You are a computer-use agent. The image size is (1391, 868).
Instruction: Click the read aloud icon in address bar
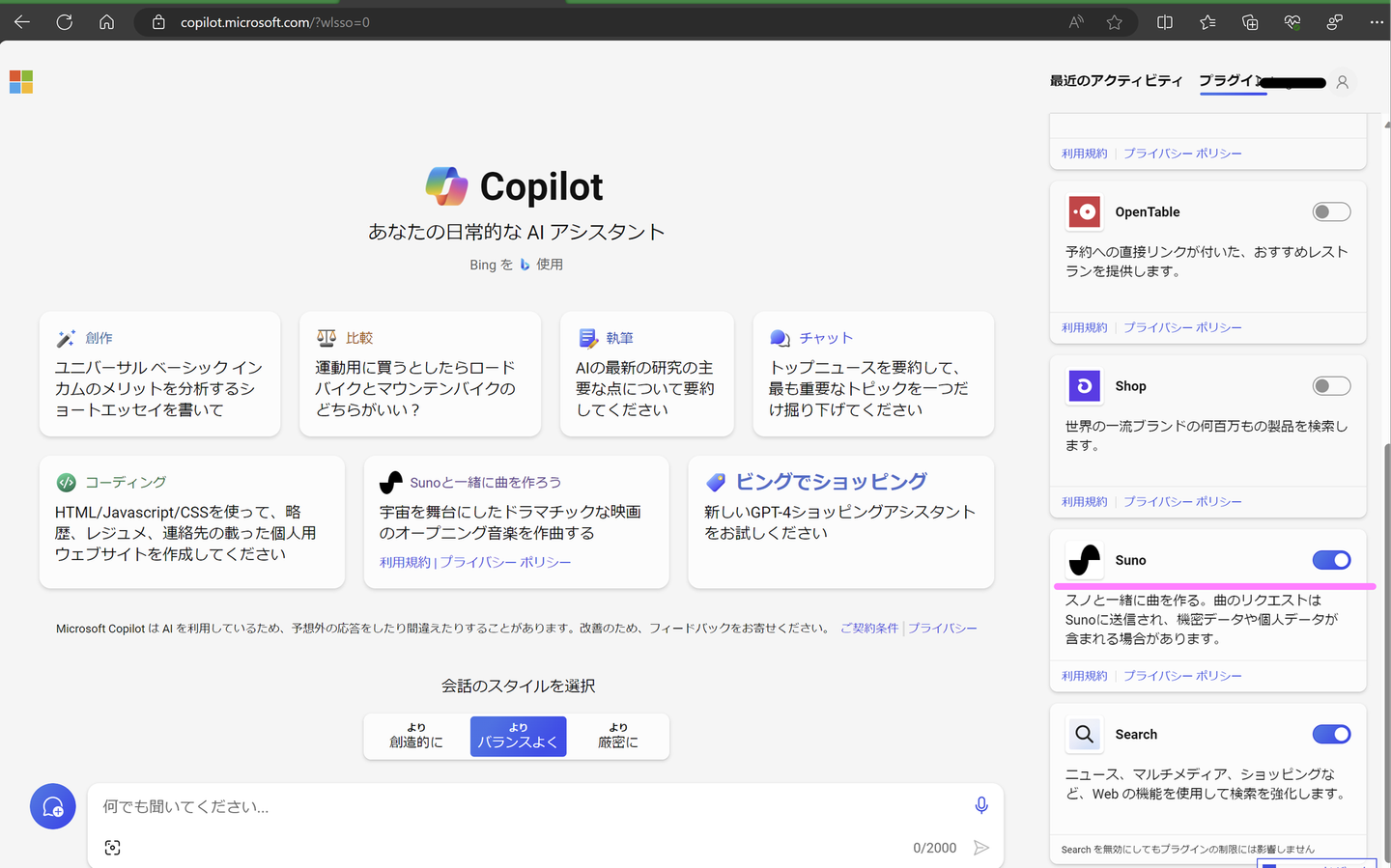(x=1076, y=22)
